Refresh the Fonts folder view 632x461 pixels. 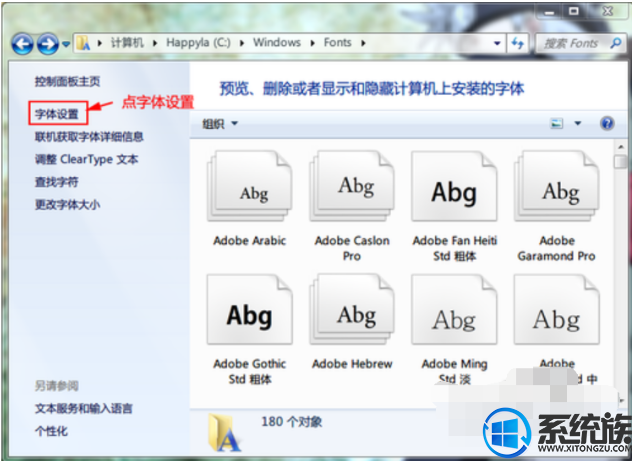pos(518,44)
